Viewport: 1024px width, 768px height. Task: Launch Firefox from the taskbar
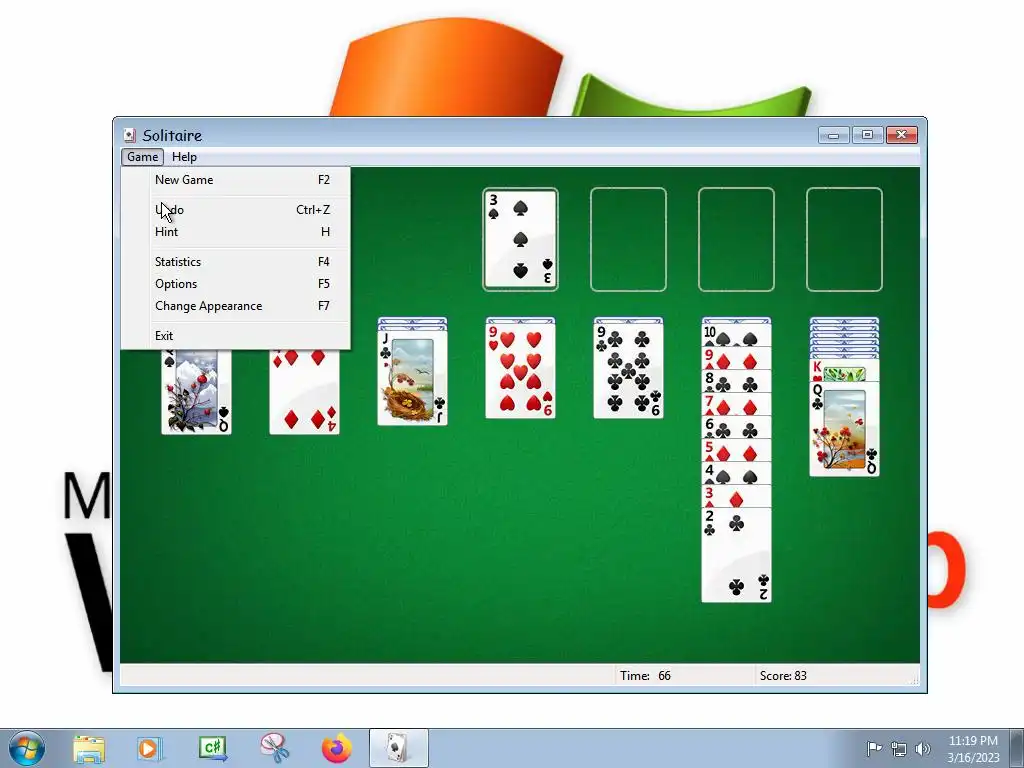coord(336,748)
